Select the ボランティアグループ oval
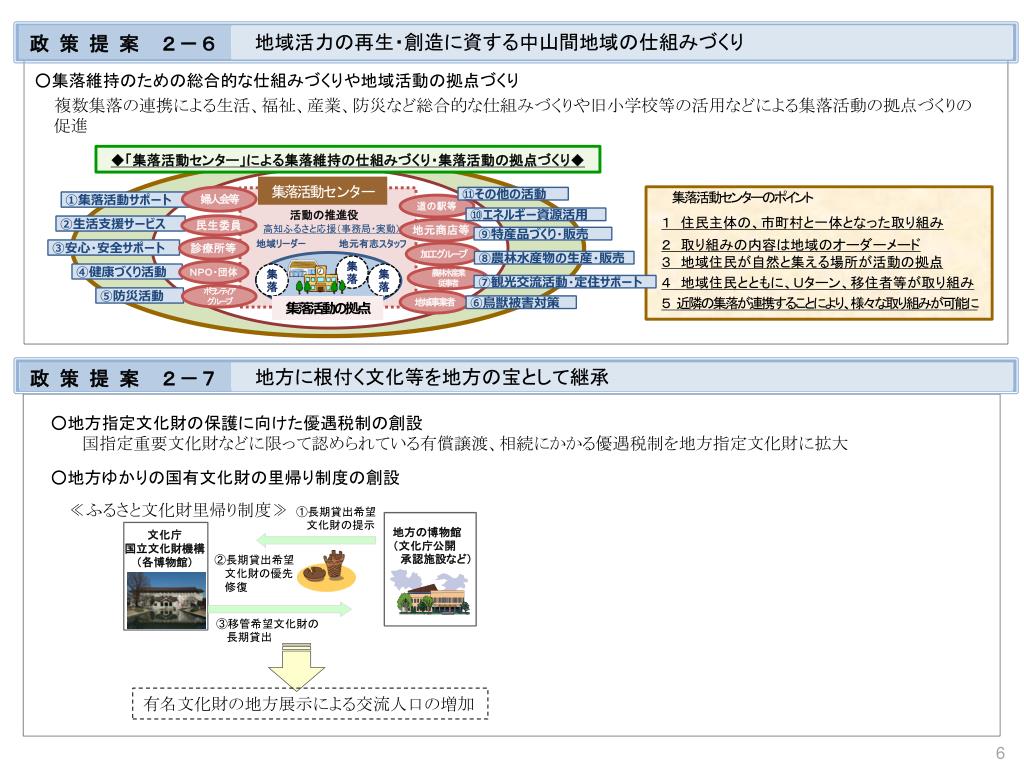 tap(219, 296)
